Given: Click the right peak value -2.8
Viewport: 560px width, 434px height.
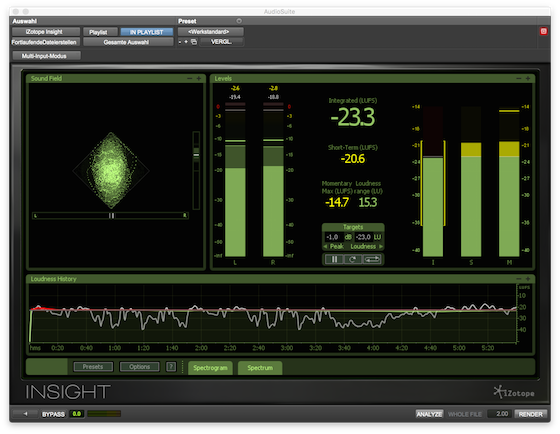Looking at the screenshot, I should (x=273, y=88).
